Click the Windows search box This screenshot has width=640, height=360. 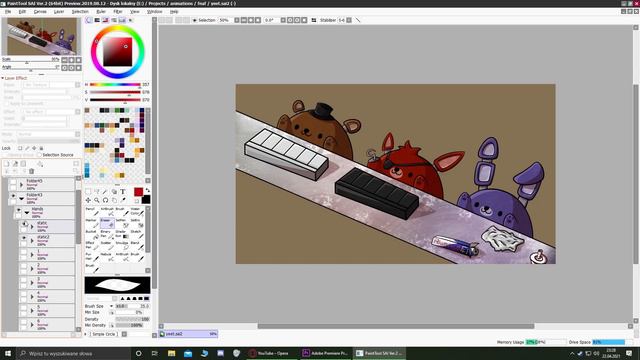[73, 353]
